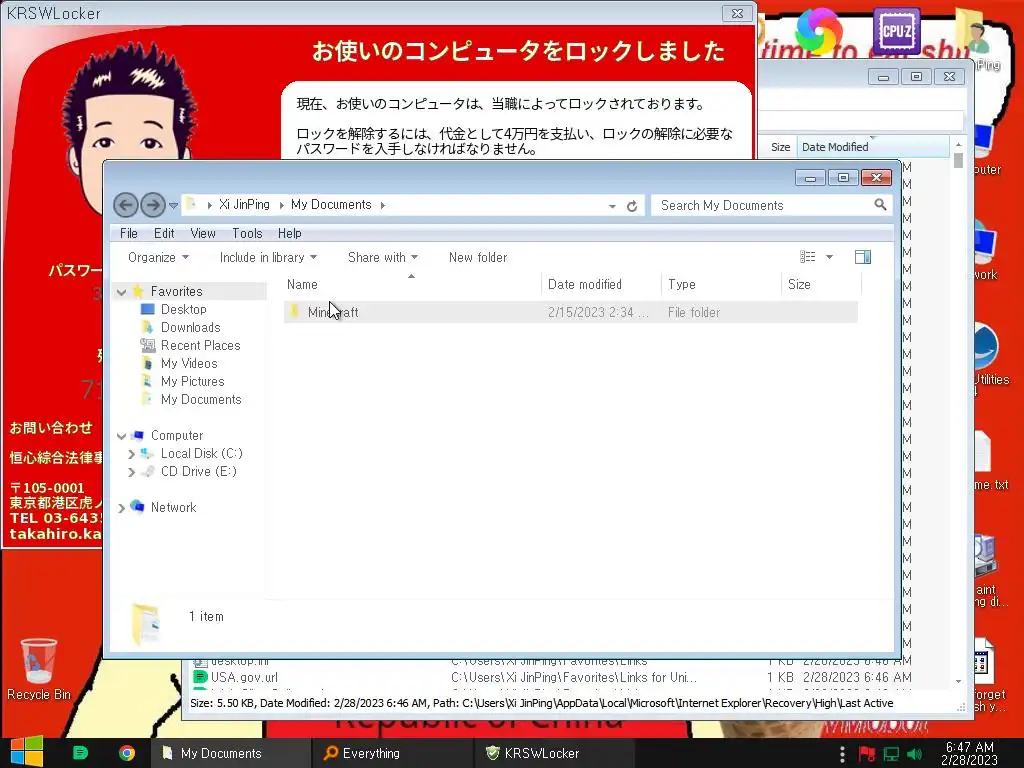
Task: Select CD Drive (E:) in tree
Action: pos(199,472)
